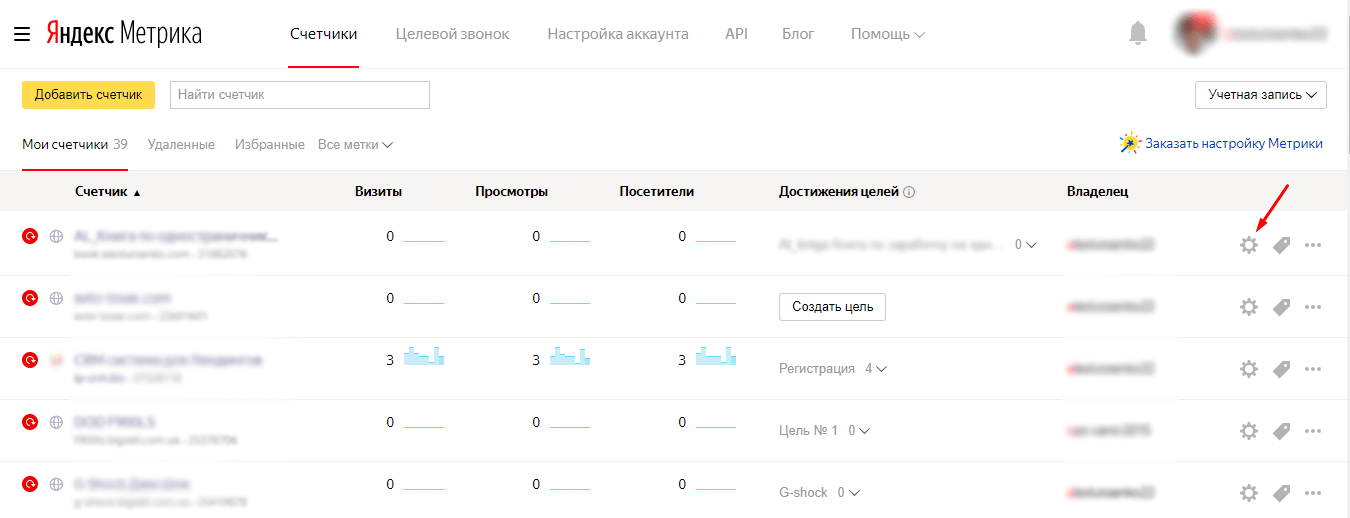Open Заказать настройку Метрики link
The width and height of the screenshot is (1350, 518).
click(1234, 143)
